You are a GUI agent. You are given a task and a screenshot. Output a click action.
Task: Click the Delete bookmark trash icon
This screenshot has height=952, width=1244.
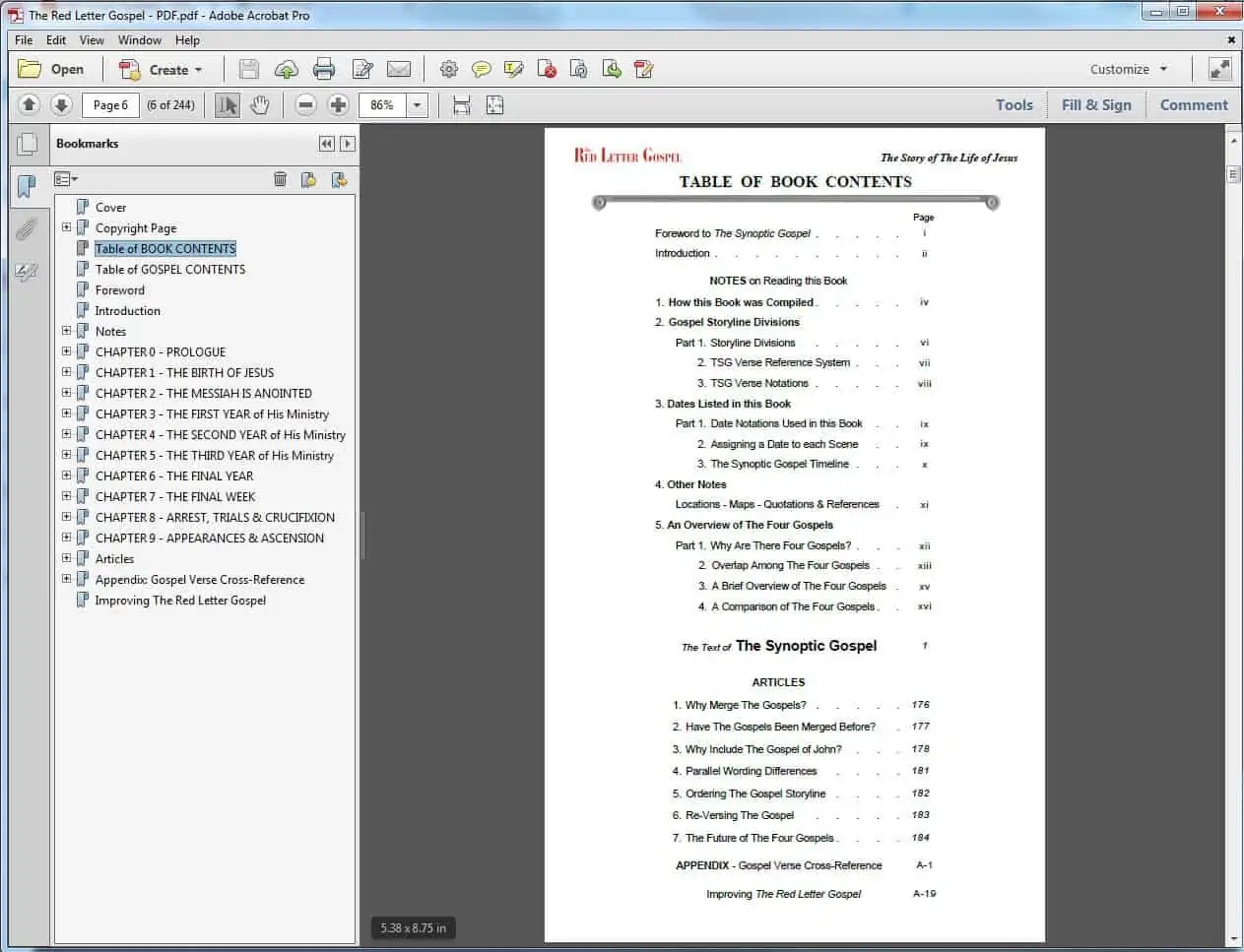[x=280, y=179]
